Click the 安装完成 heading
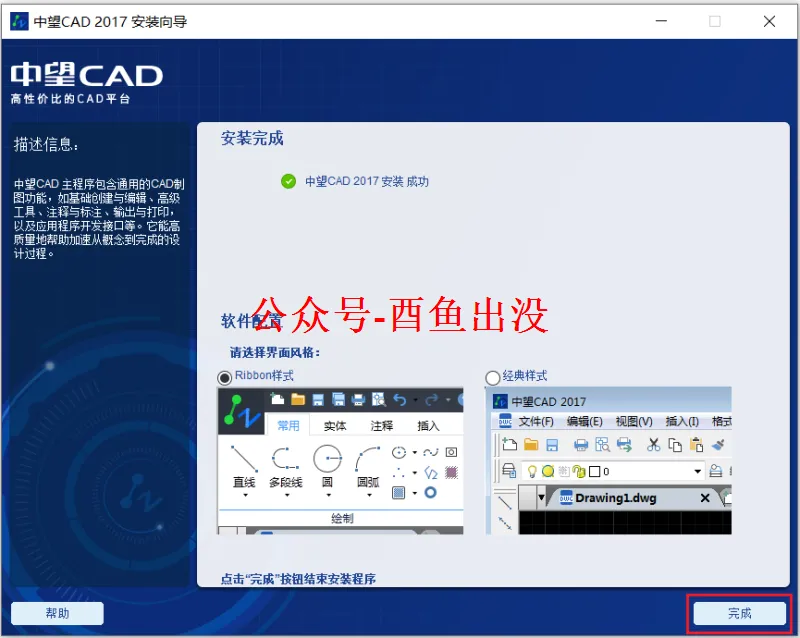Image resolution: width=800 pixels, height=638 pixels. coord(252,138)
